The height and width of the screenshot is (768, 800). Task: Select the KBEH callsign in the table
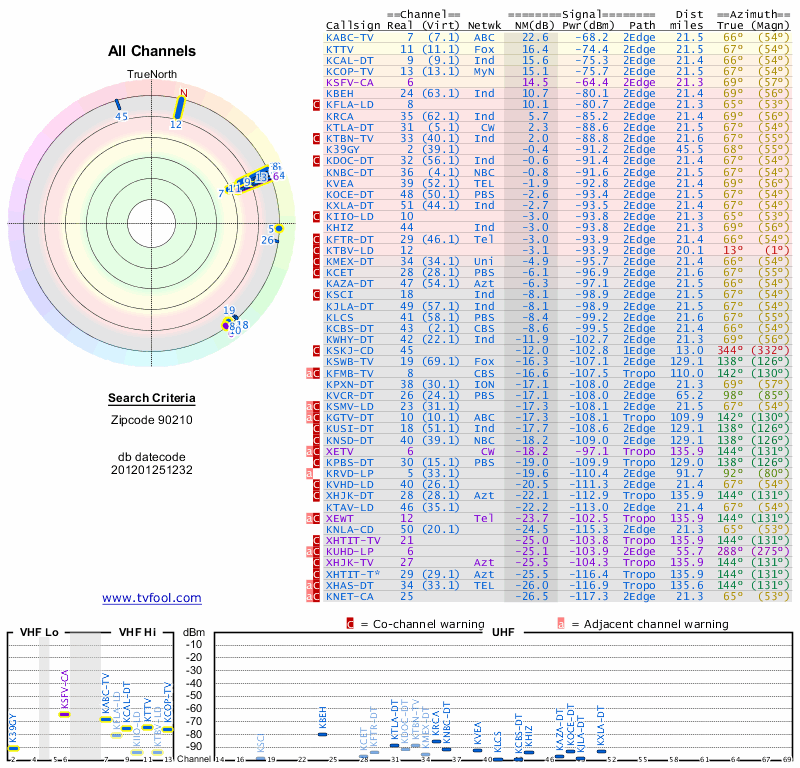(340, 93)
